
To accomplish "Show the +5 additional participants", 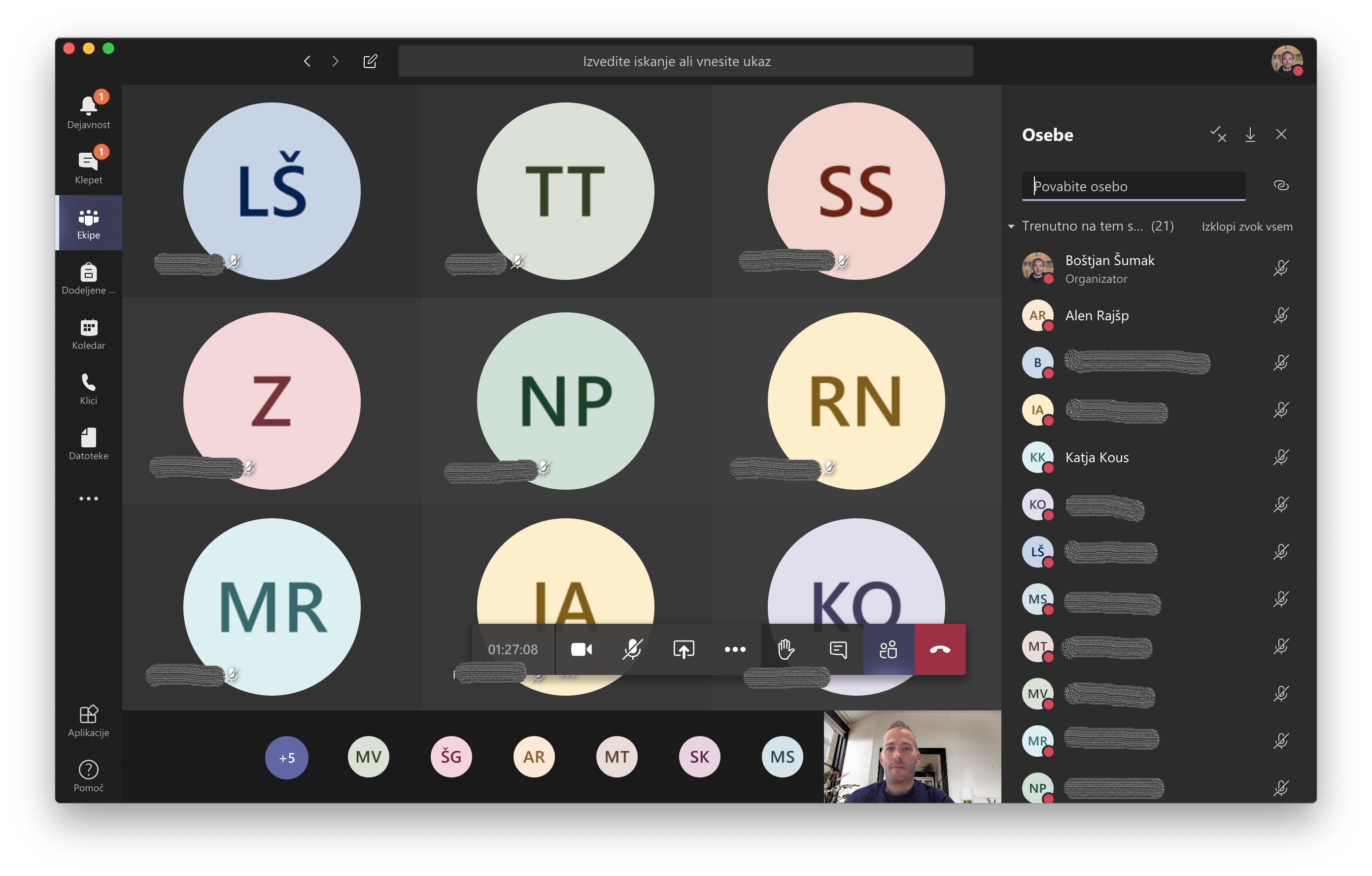I will 286,757.
